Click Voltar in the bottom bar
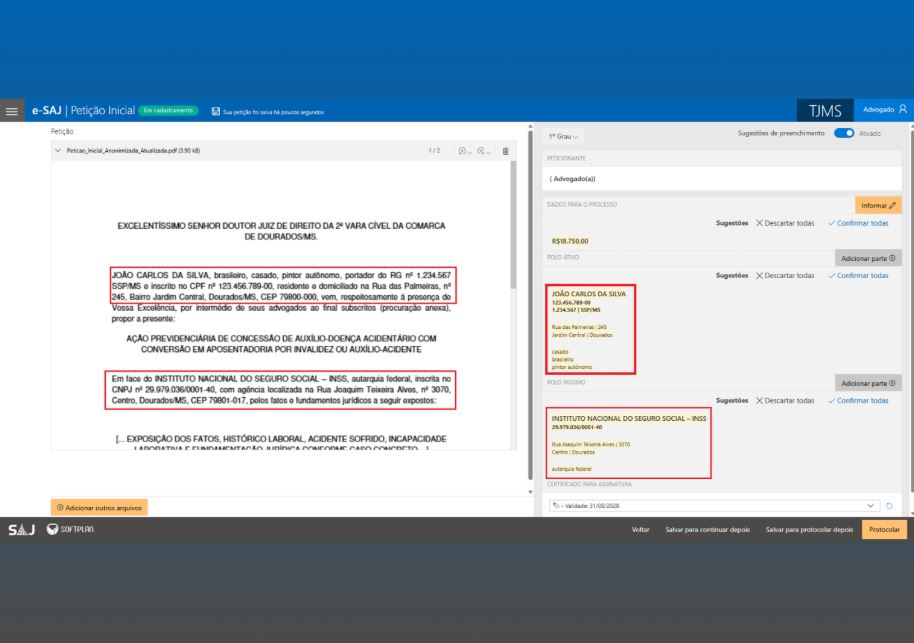914x643 pixels. [639, 529]
